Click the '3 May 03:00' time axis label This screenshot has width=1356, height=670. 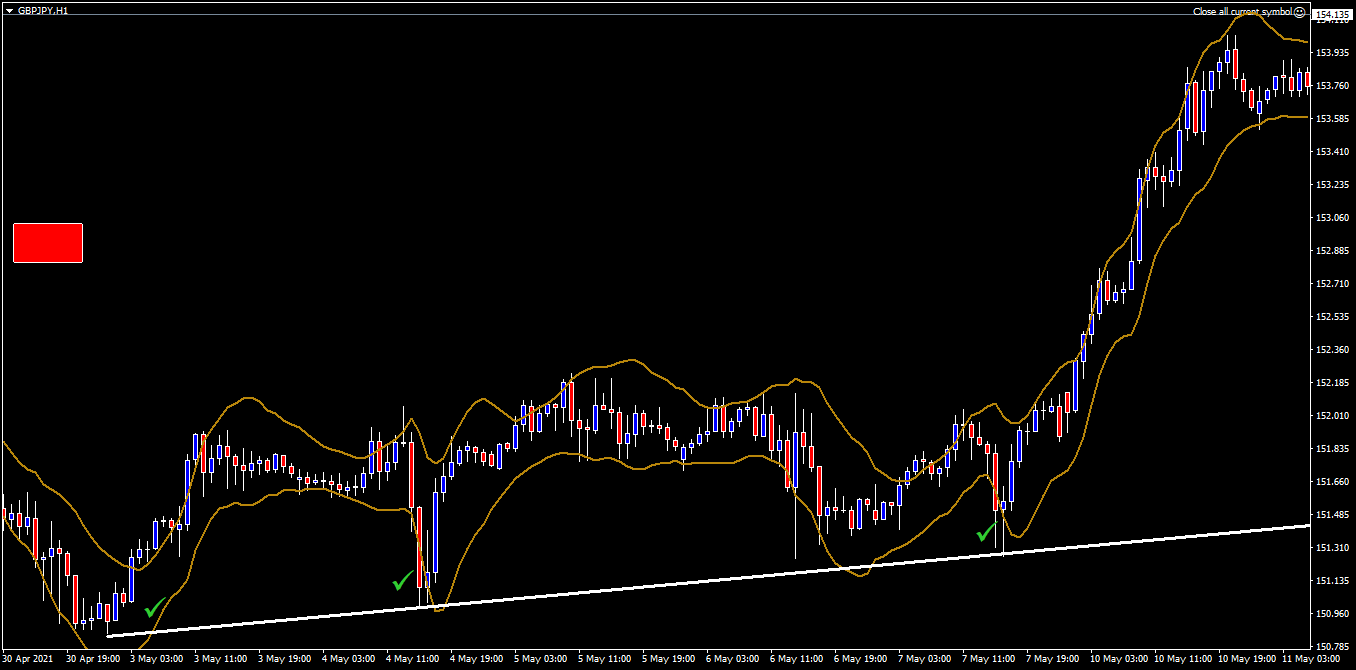(157, 660)
